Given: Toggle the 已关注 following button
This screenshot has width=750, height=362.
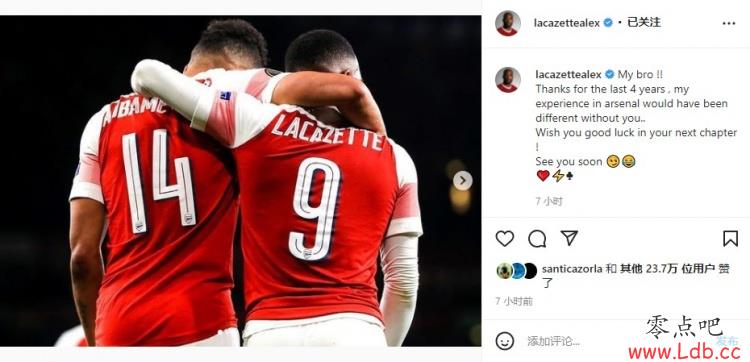Looking at the screenshot, I should [x=643, y=22].
